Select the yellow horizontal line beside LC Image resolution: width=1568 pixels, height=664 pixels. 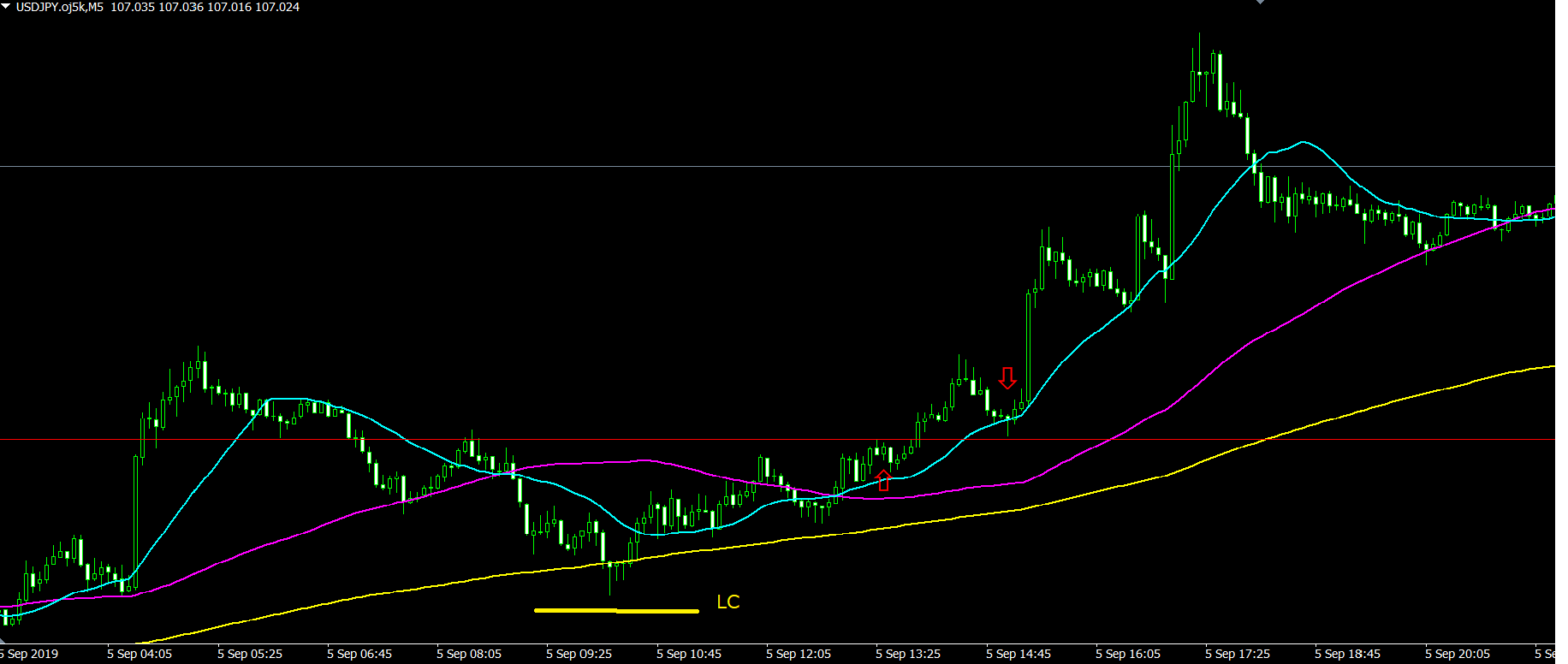pos(616,611)
